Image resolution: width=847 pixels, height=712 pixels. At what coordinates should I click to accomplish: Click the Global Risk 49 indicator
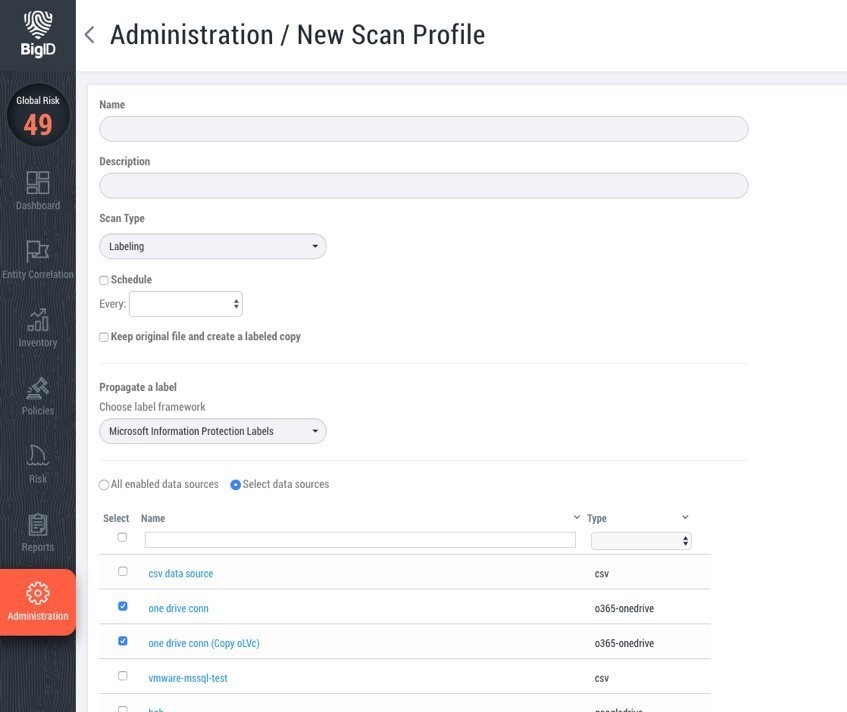tap(38, 116)
